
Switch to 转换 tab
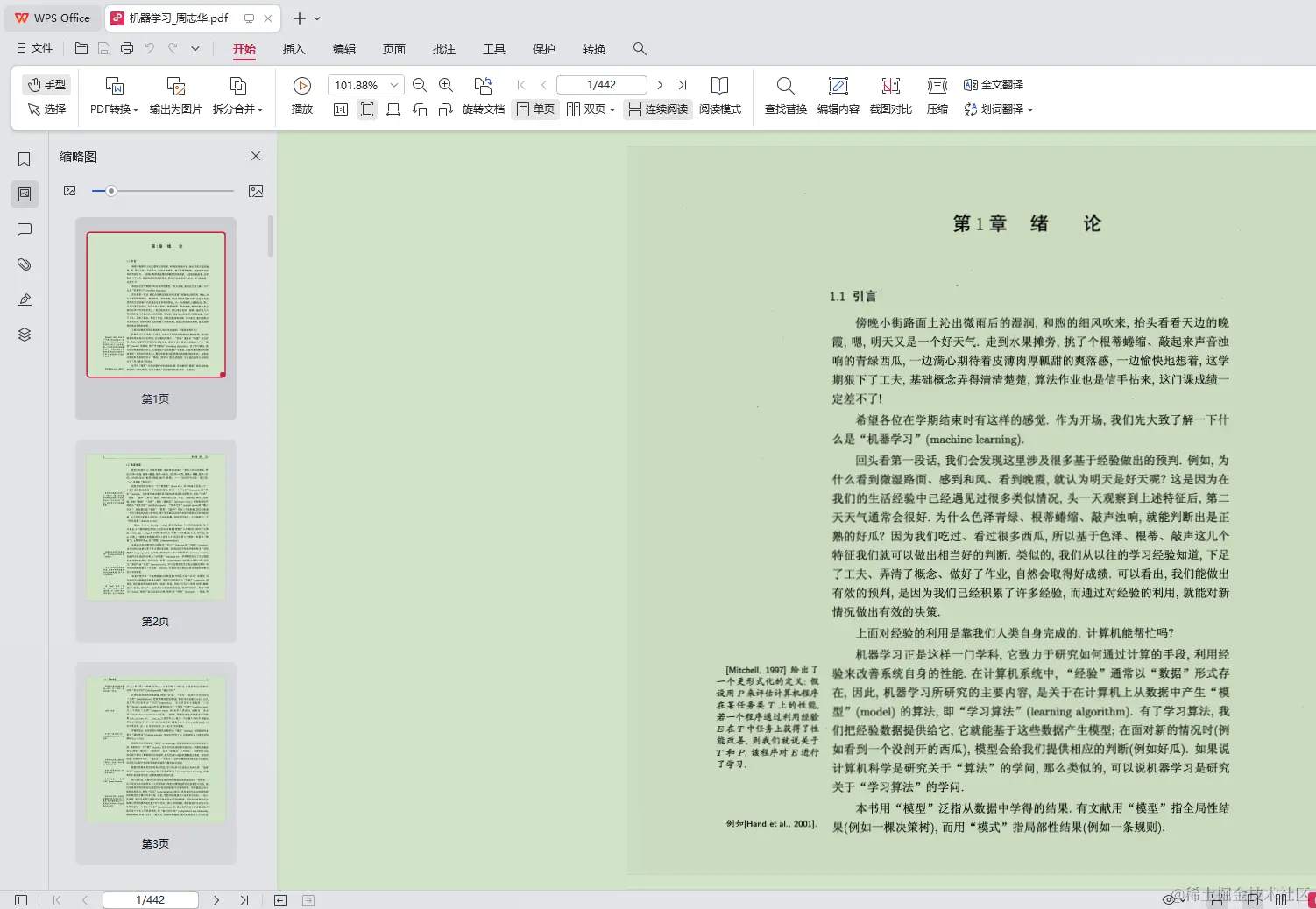pos(594,49)
